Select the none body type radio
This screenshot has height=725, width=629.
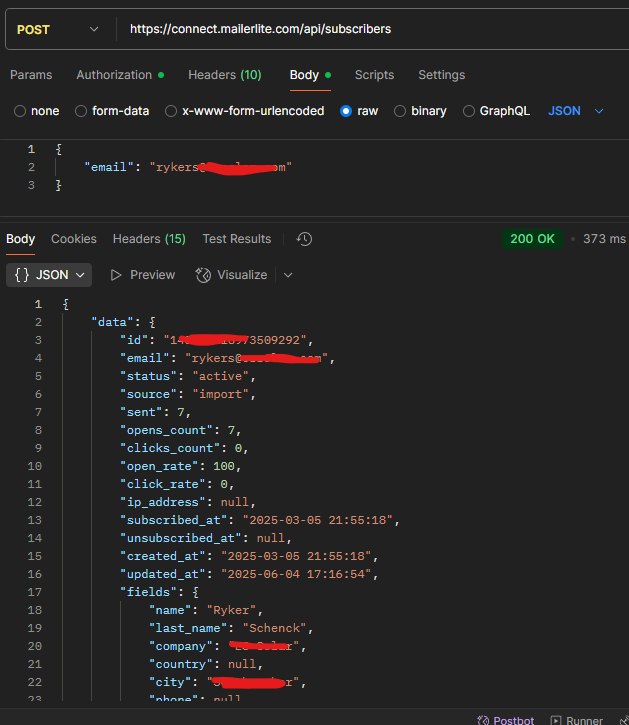click(x=20, y=111)
